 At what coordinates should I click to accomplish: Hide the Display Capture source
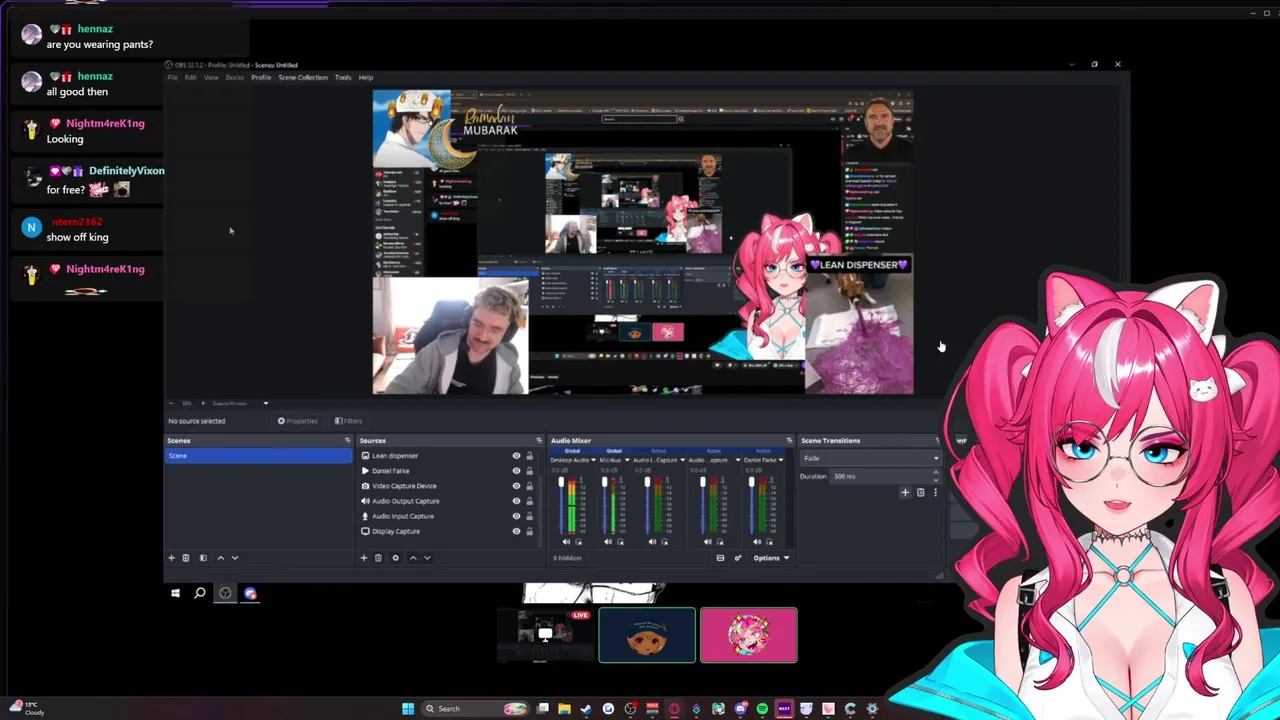coord(516,531)
